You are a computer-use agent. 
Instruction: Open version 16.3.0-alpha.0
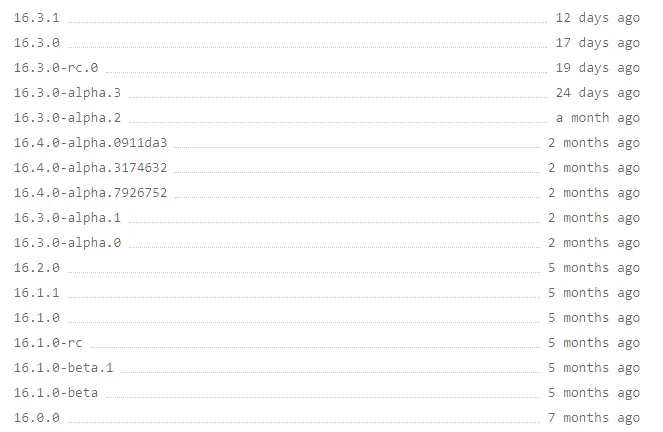[67, 242]
